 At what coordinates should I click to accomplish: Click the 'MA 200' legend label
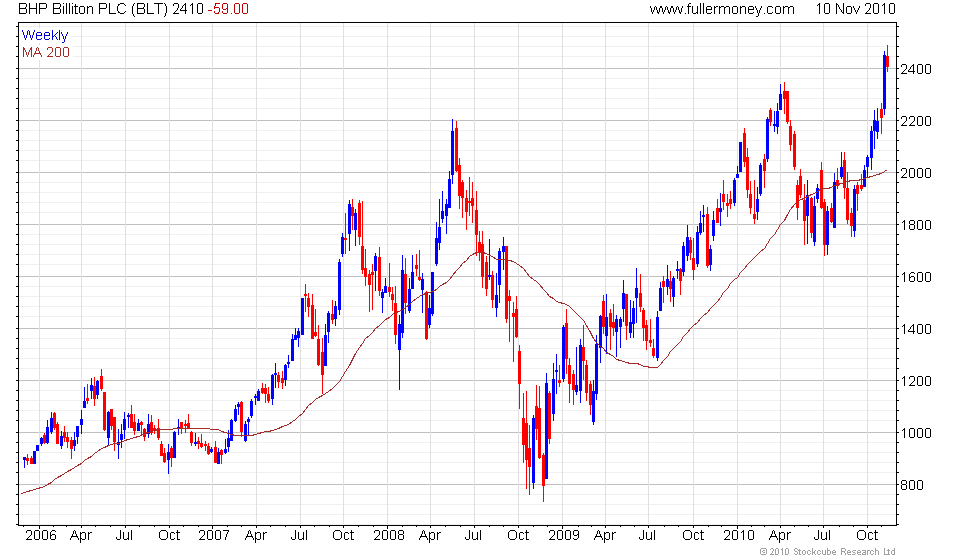[x=46, y=52]
